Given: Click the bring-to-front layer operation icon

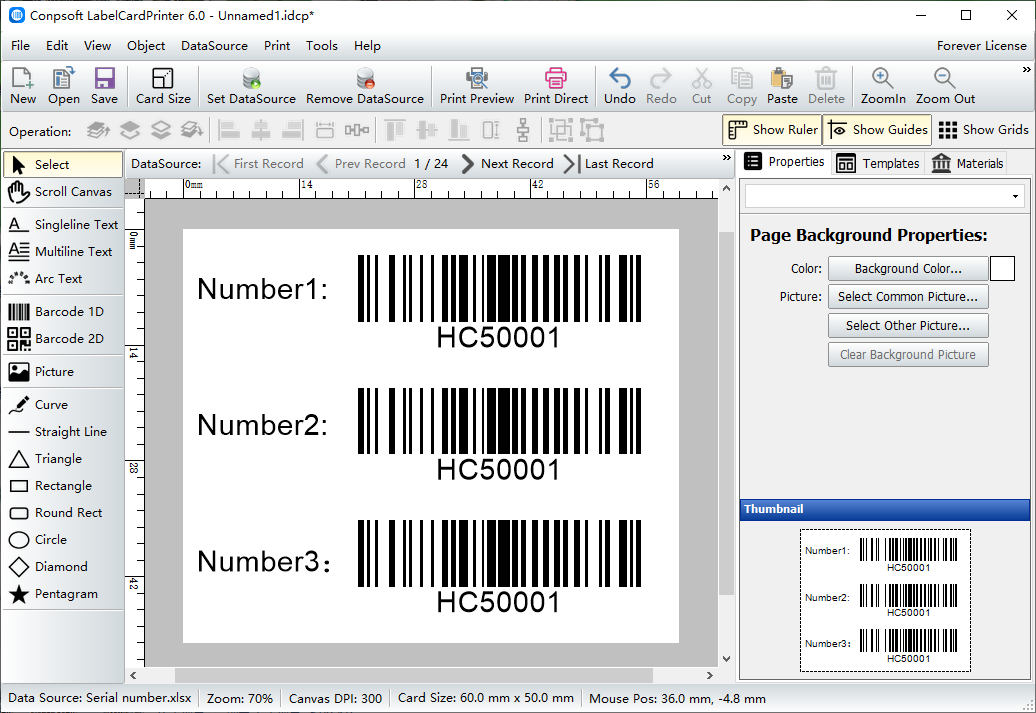Looking at the screenshot, I should 98,130.
